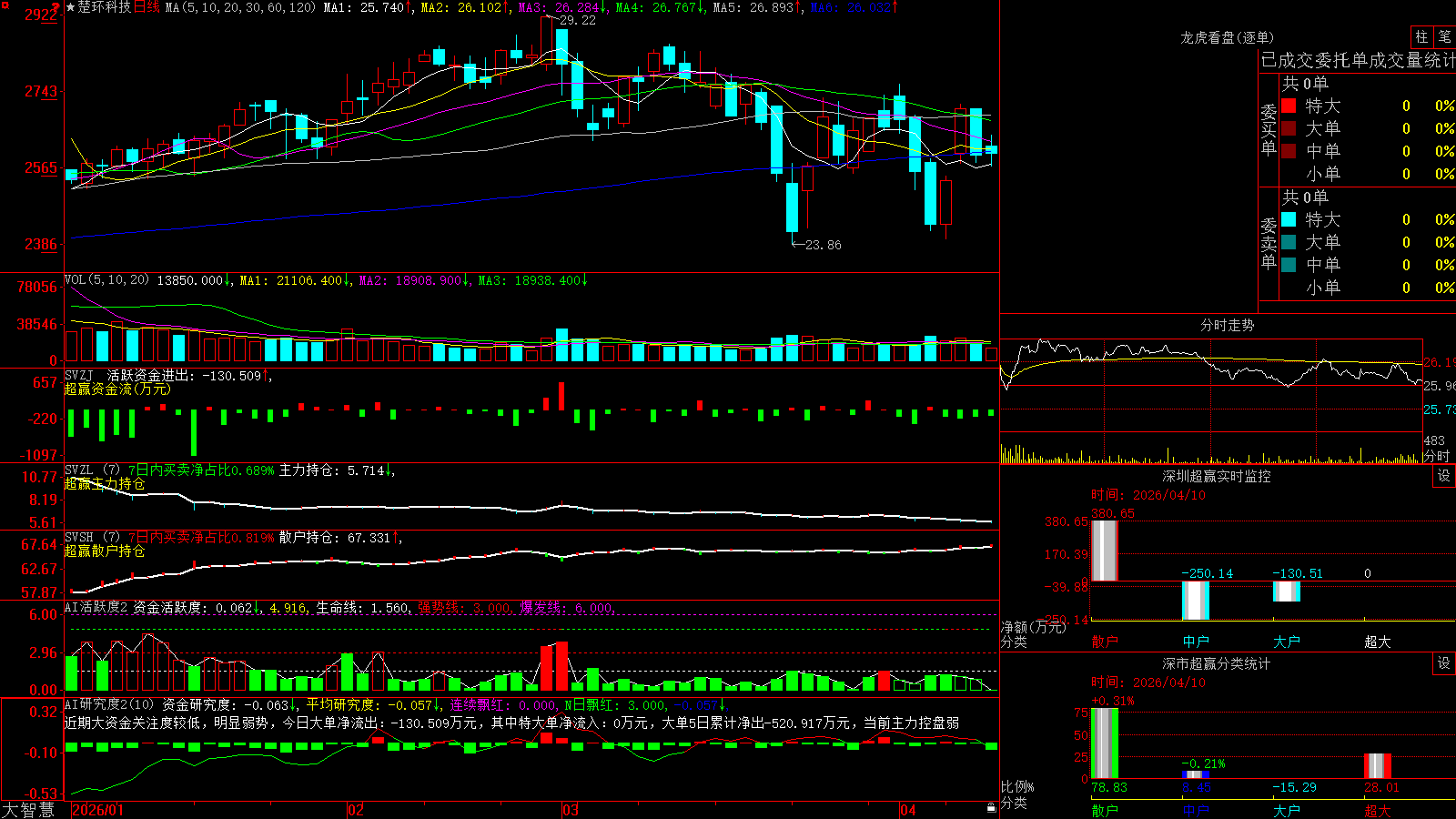
Task: Click the 已成交委托单成交量统计 header
Action: (x=1358, y=60)
